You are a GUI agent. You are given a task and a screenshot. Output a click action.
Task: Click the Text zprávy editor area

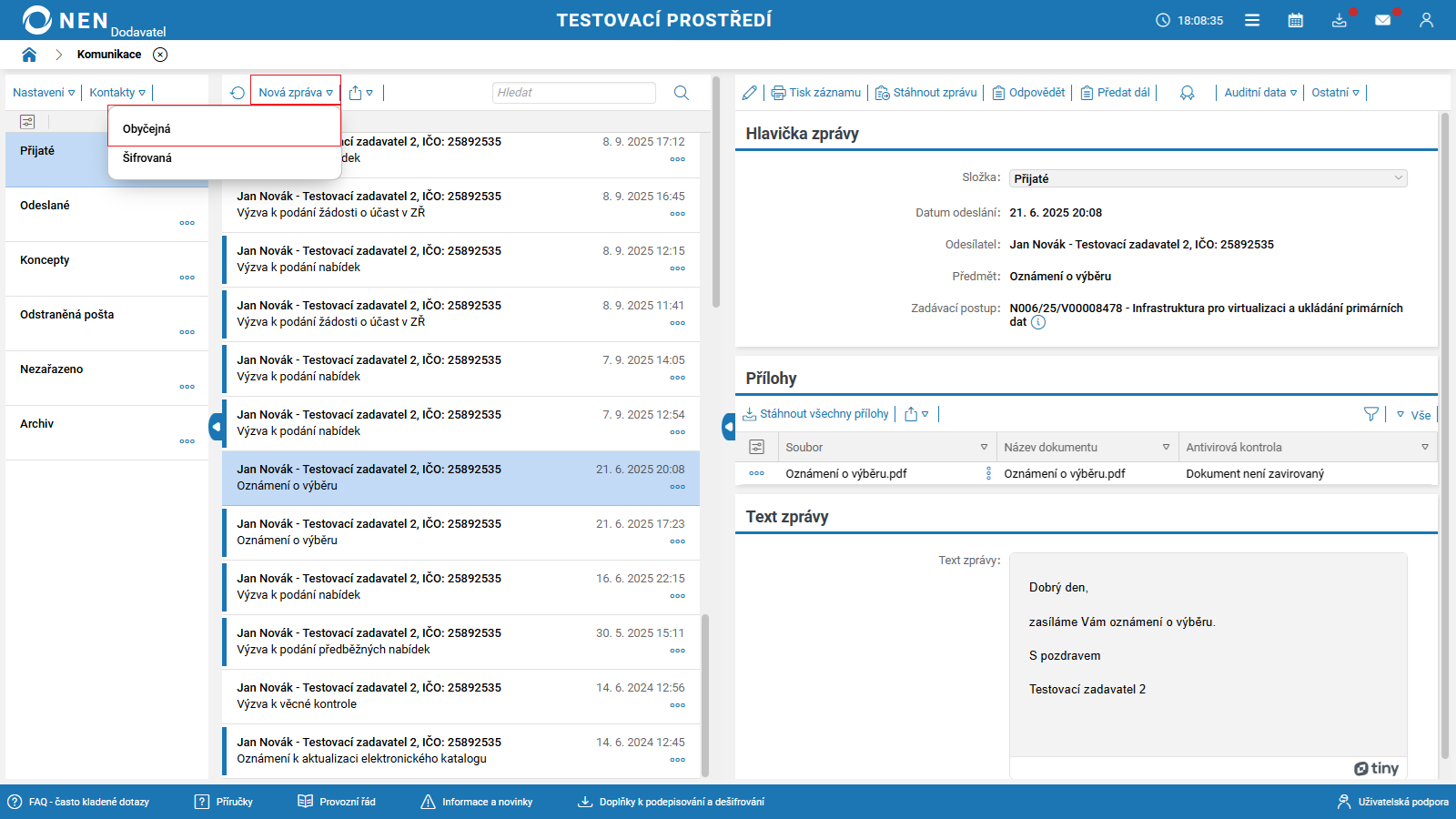[x=1208, y=655]
